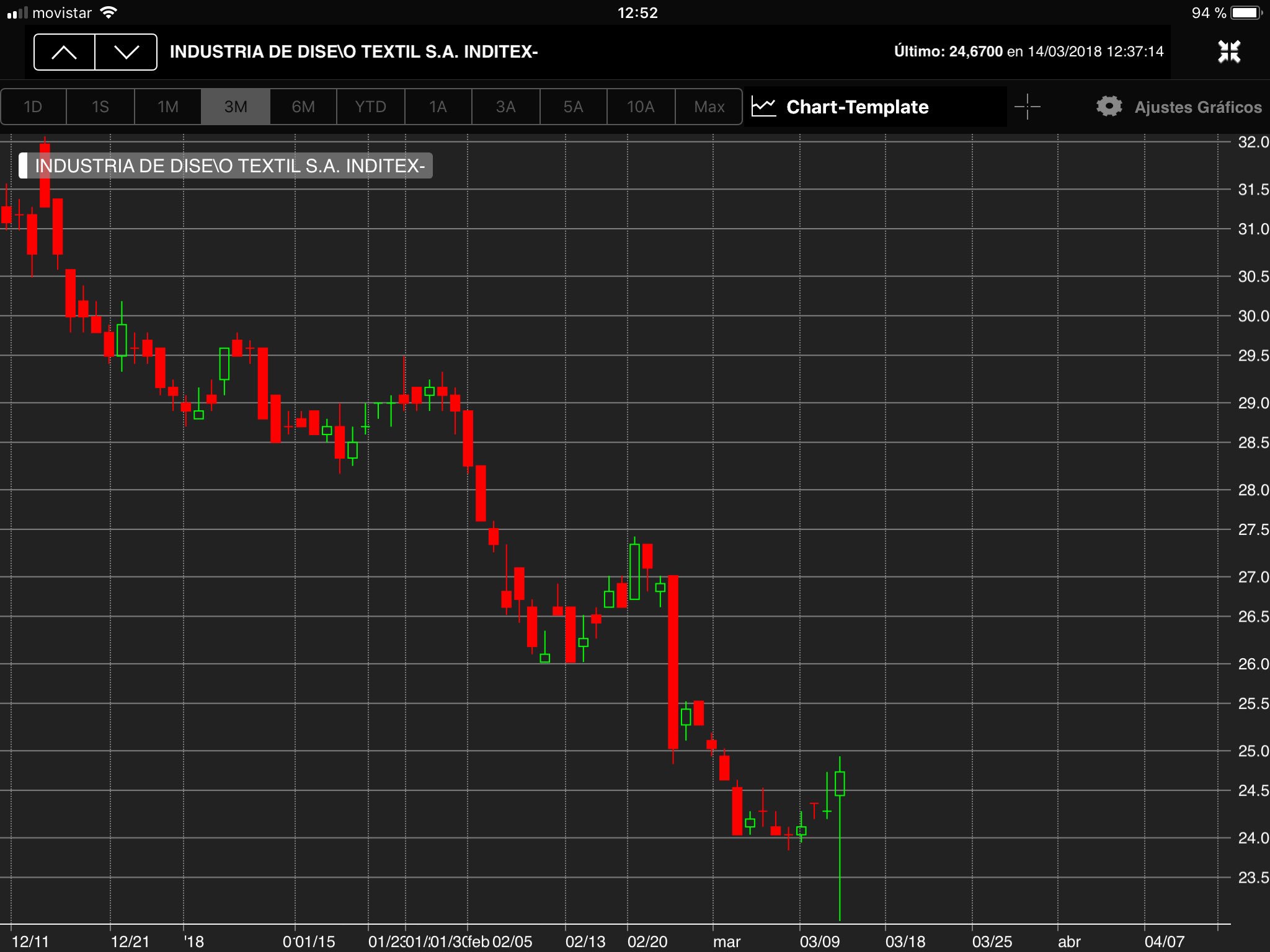The image size is (1270, 952).
Task: Tap the 32.0 price axis label
Action: click(1253, 142)
